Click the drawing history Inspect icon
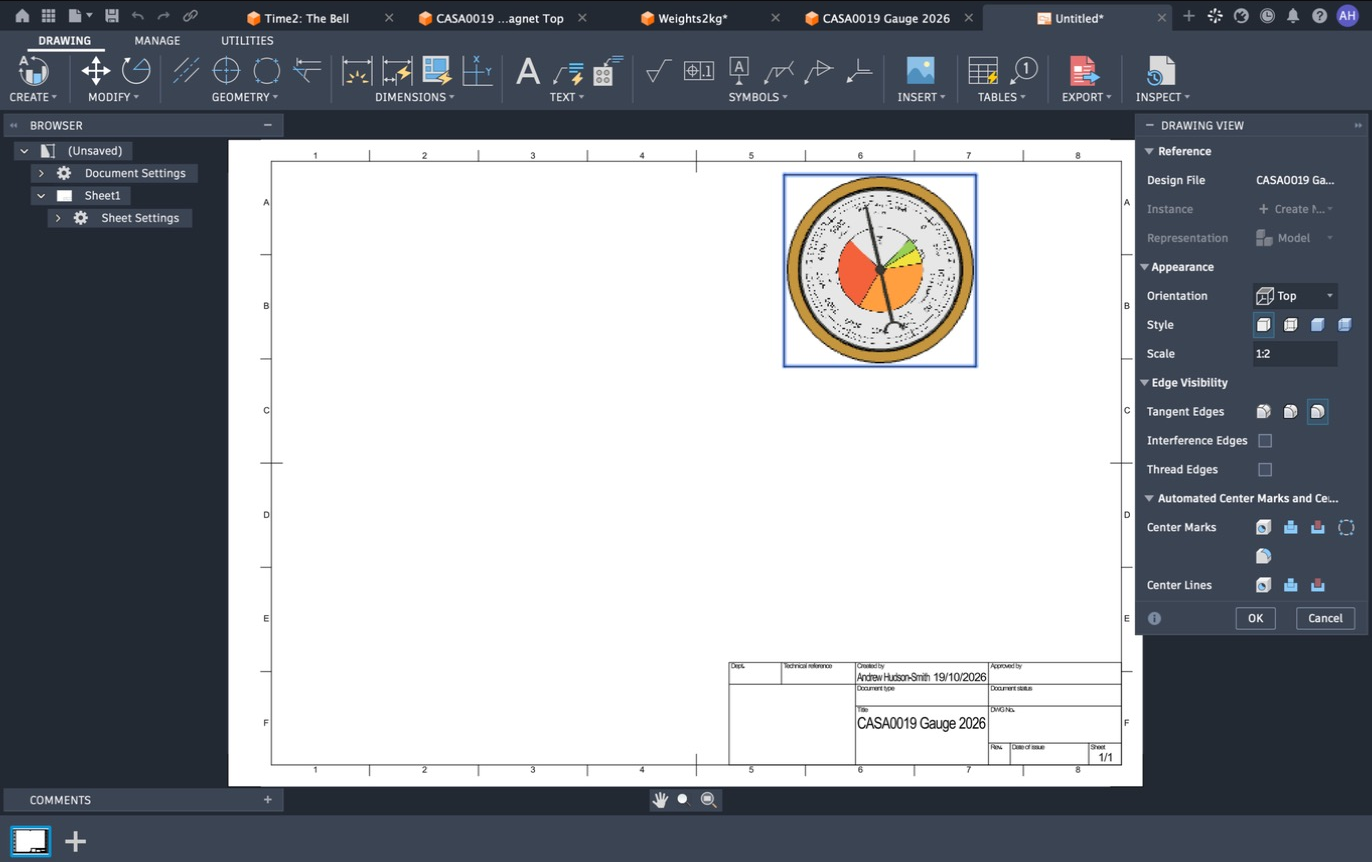The height and width of the screenshot is (862, 1372). tap(1160, 71)
